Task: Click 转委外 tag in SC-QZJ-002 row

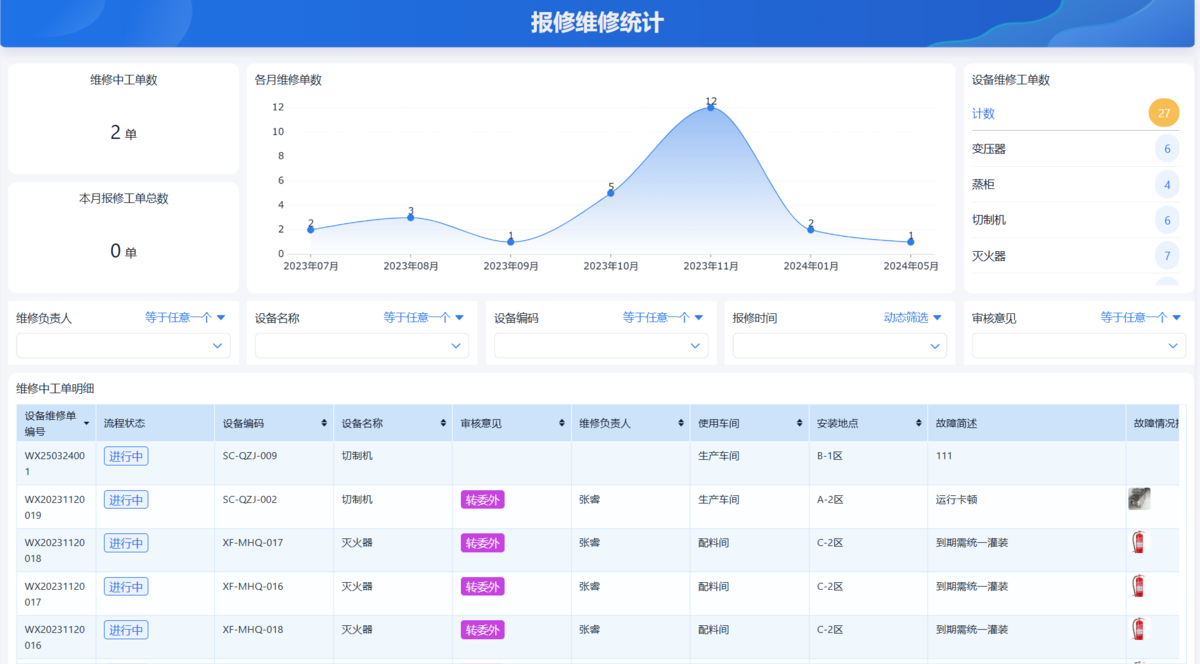Action: [x=483, y=500]
